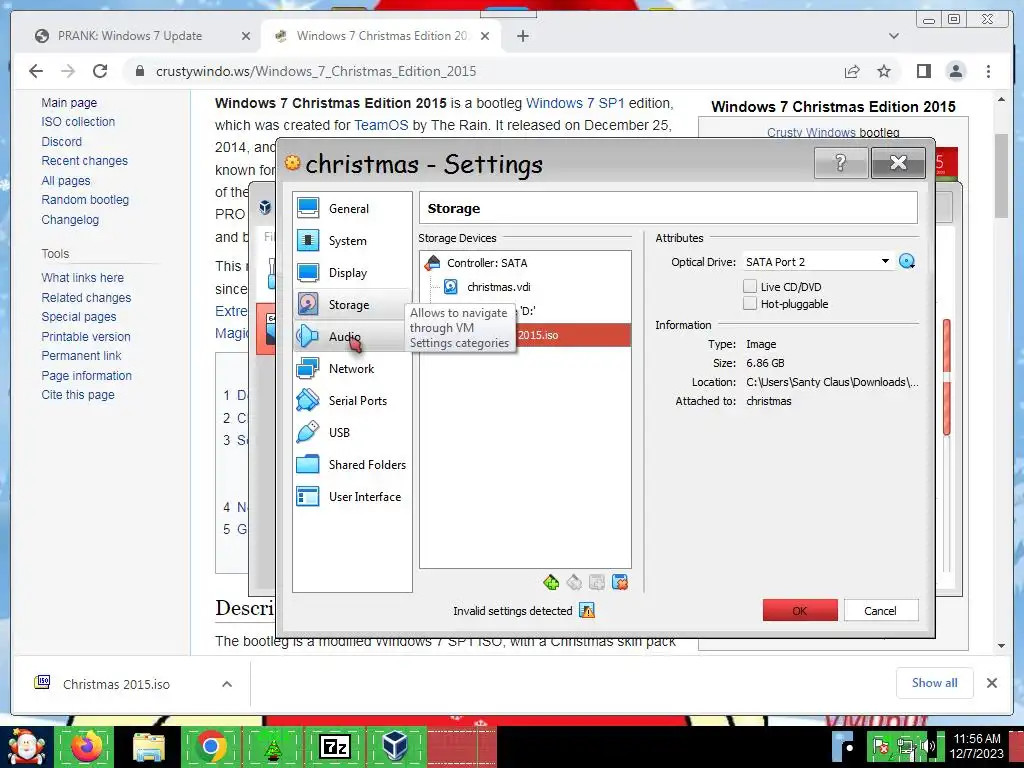Image resolution: width=1024 pixels, height=768 pixels.
Task: Close the Chrome downloads bar
Action: (991, 683)
